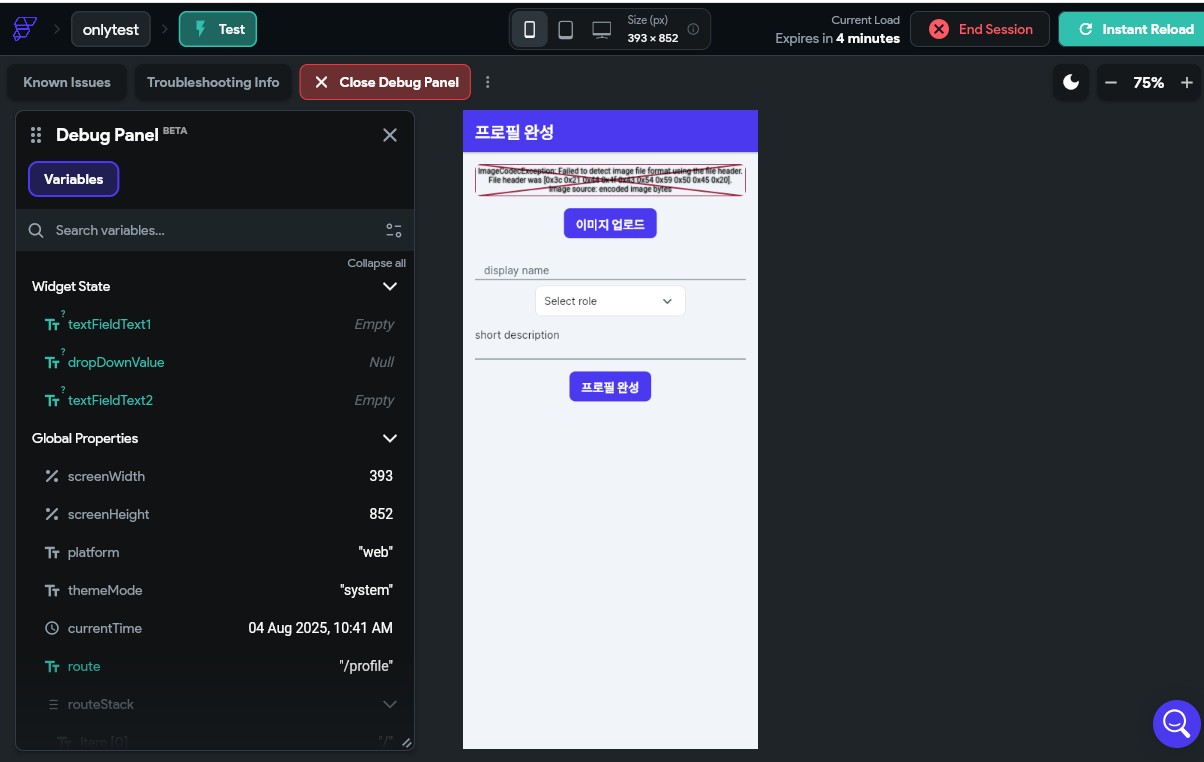
Task: Click the "web" platform value
Action: pyautogui.click(x=376, y=552)
